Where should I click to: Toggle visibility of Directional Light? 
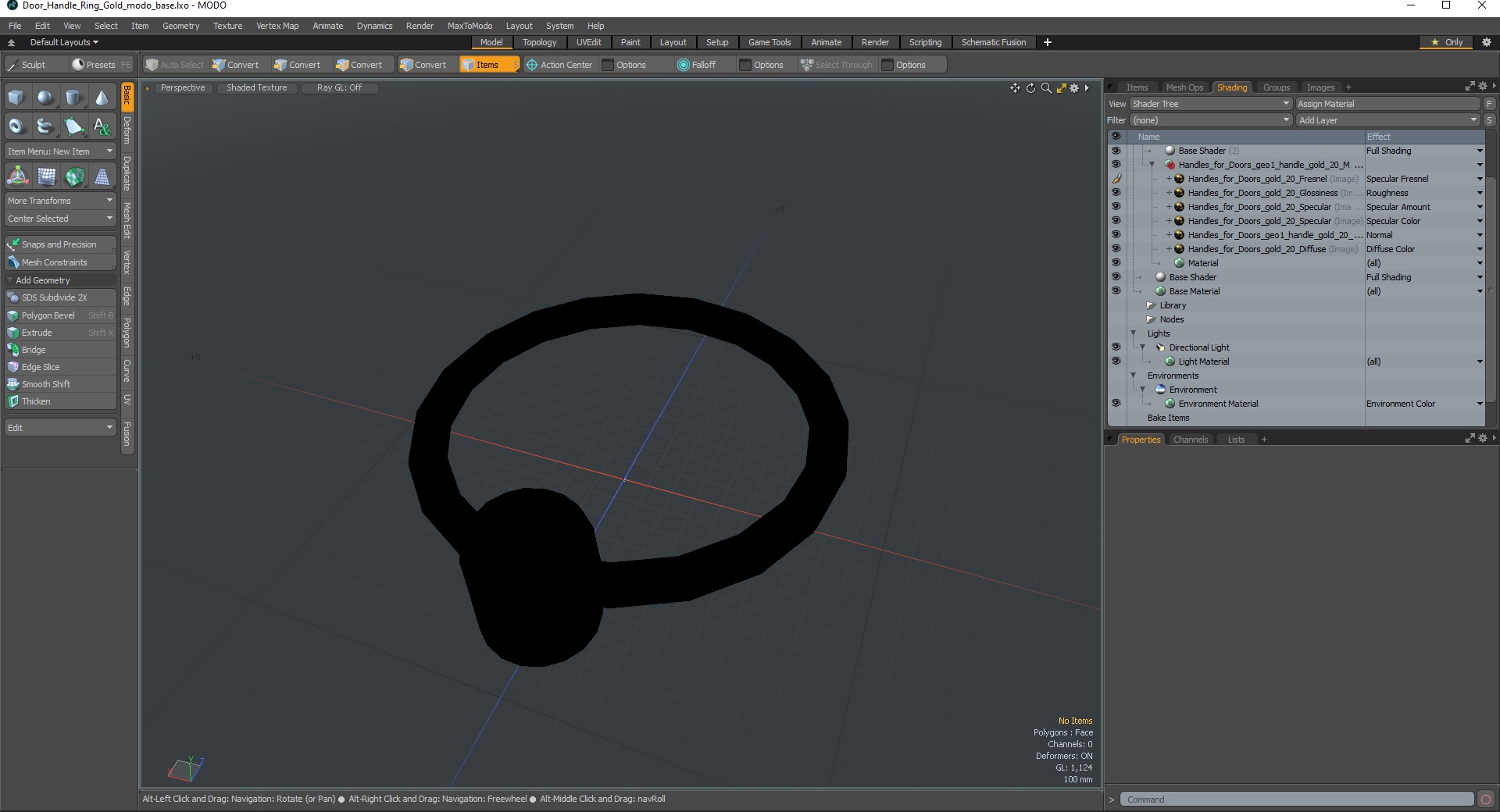pyautogui.click(x=1116, y=347)
